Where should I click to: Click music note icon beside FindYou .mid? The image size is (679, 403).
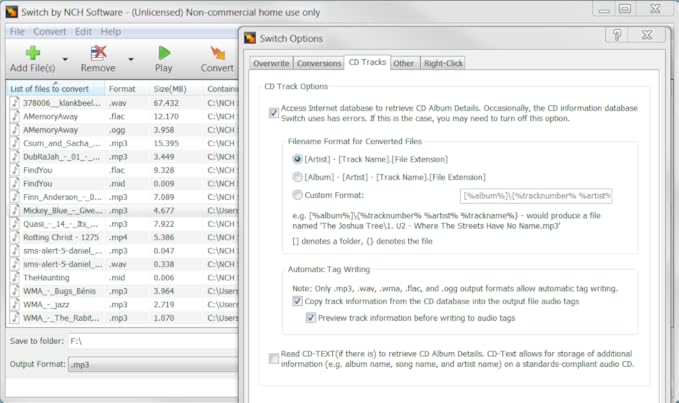point(15,183)
